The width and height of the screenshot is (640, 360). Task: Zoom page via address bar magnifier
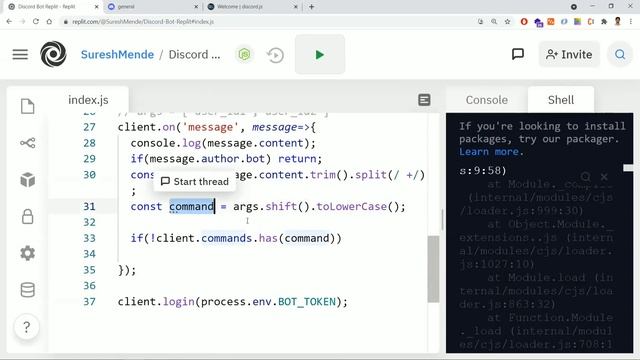494,22
